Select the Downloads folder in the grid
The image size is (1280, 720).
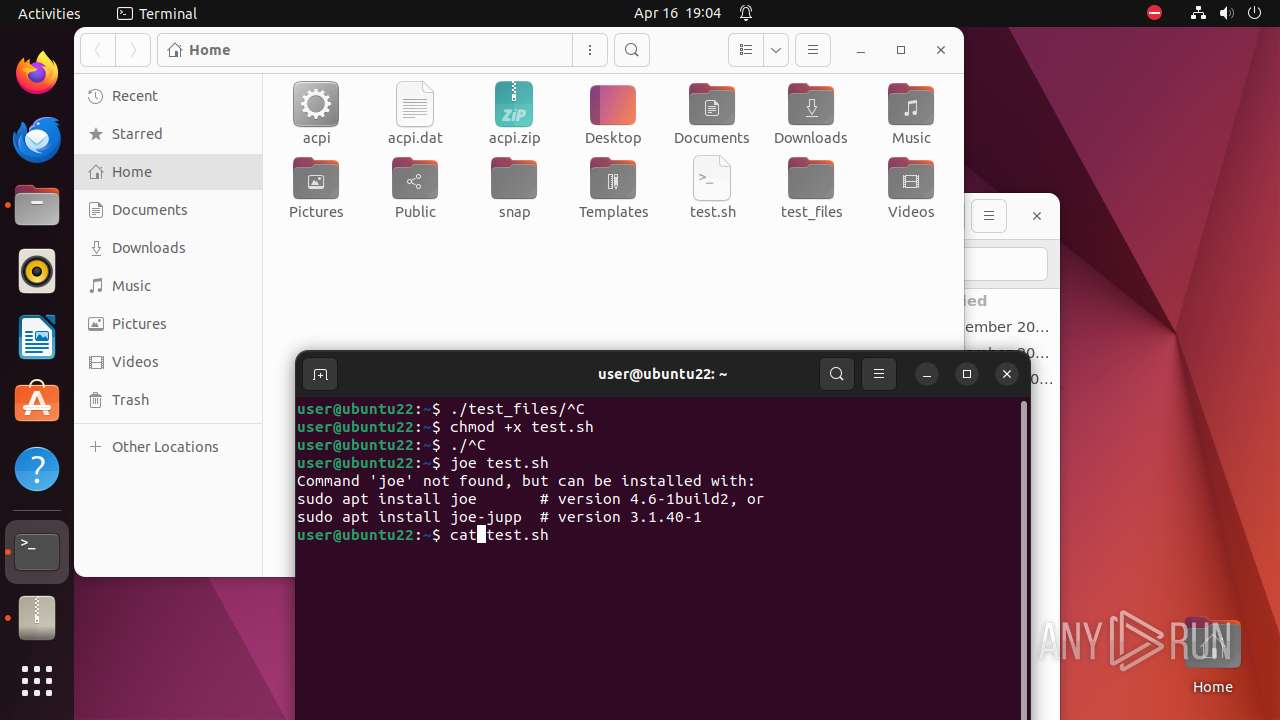coord(811,114)
